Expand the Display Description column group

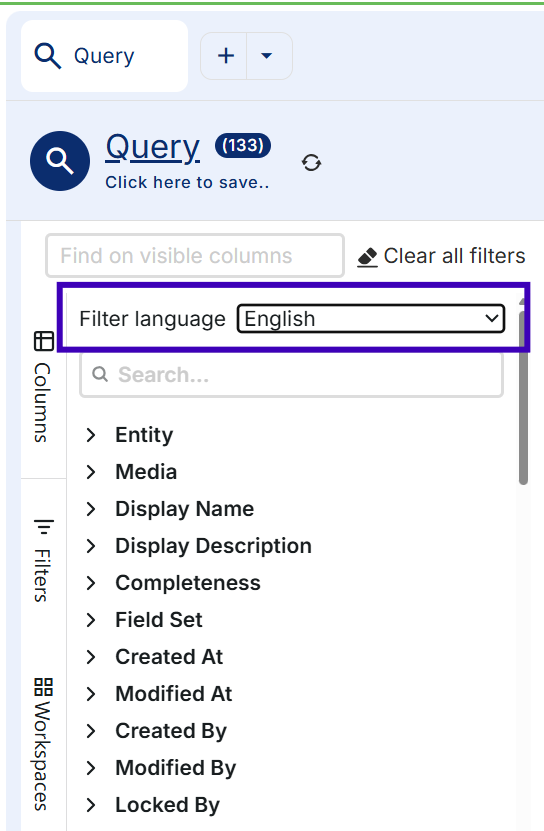tap(91, 546)
